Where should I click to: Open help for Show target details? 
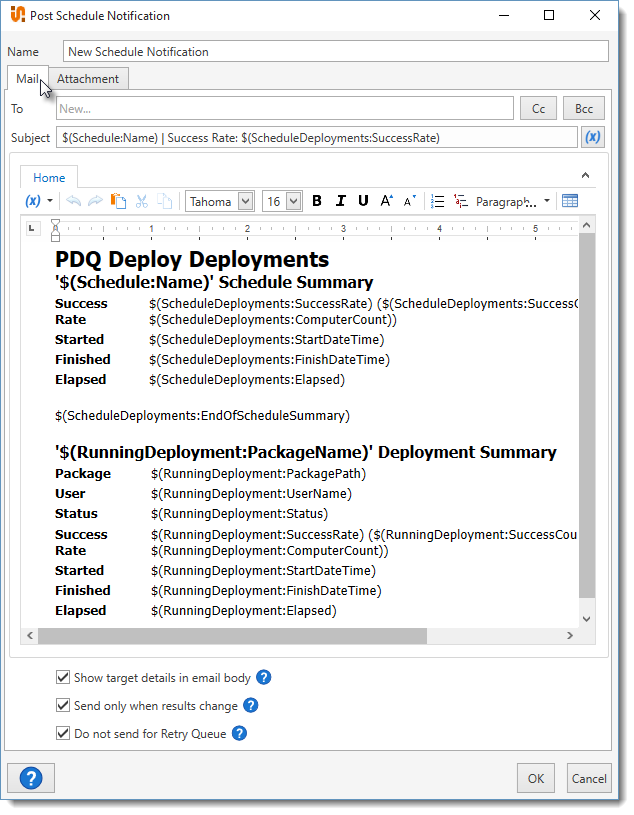point(264,678)
